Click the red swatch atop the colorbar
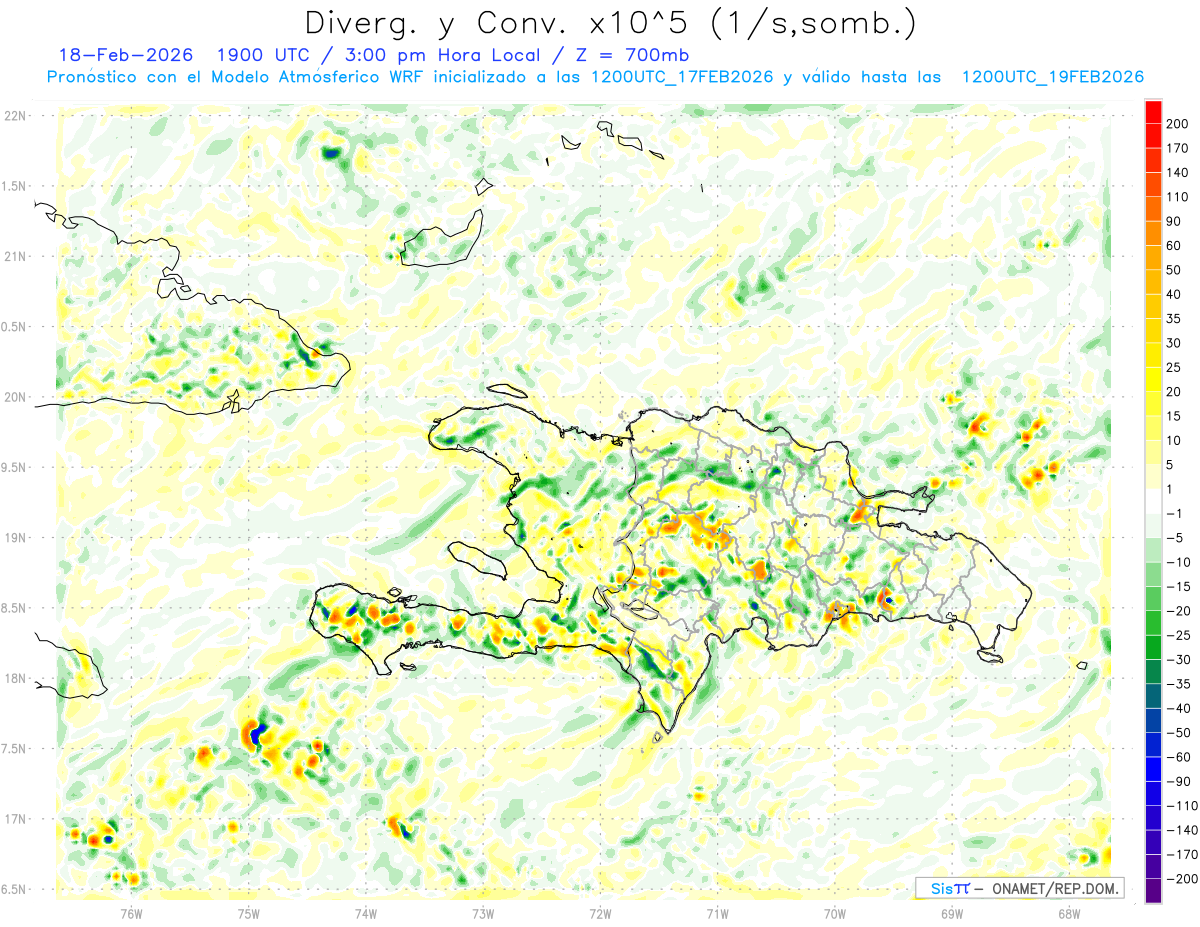 1153,112
